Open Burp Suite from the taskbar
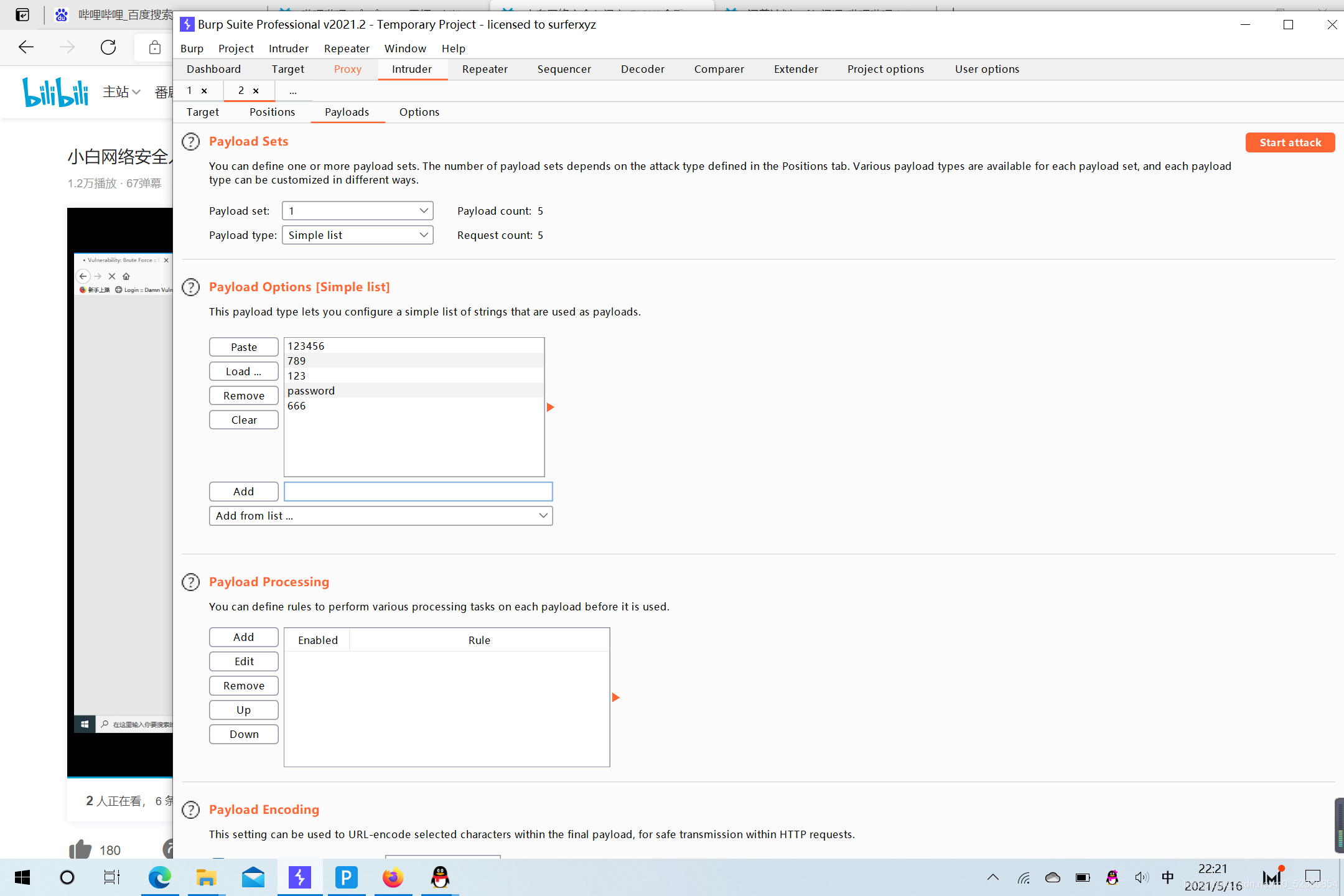The height and width of the screenshot is (896, 1344). (x=300, y=877)
